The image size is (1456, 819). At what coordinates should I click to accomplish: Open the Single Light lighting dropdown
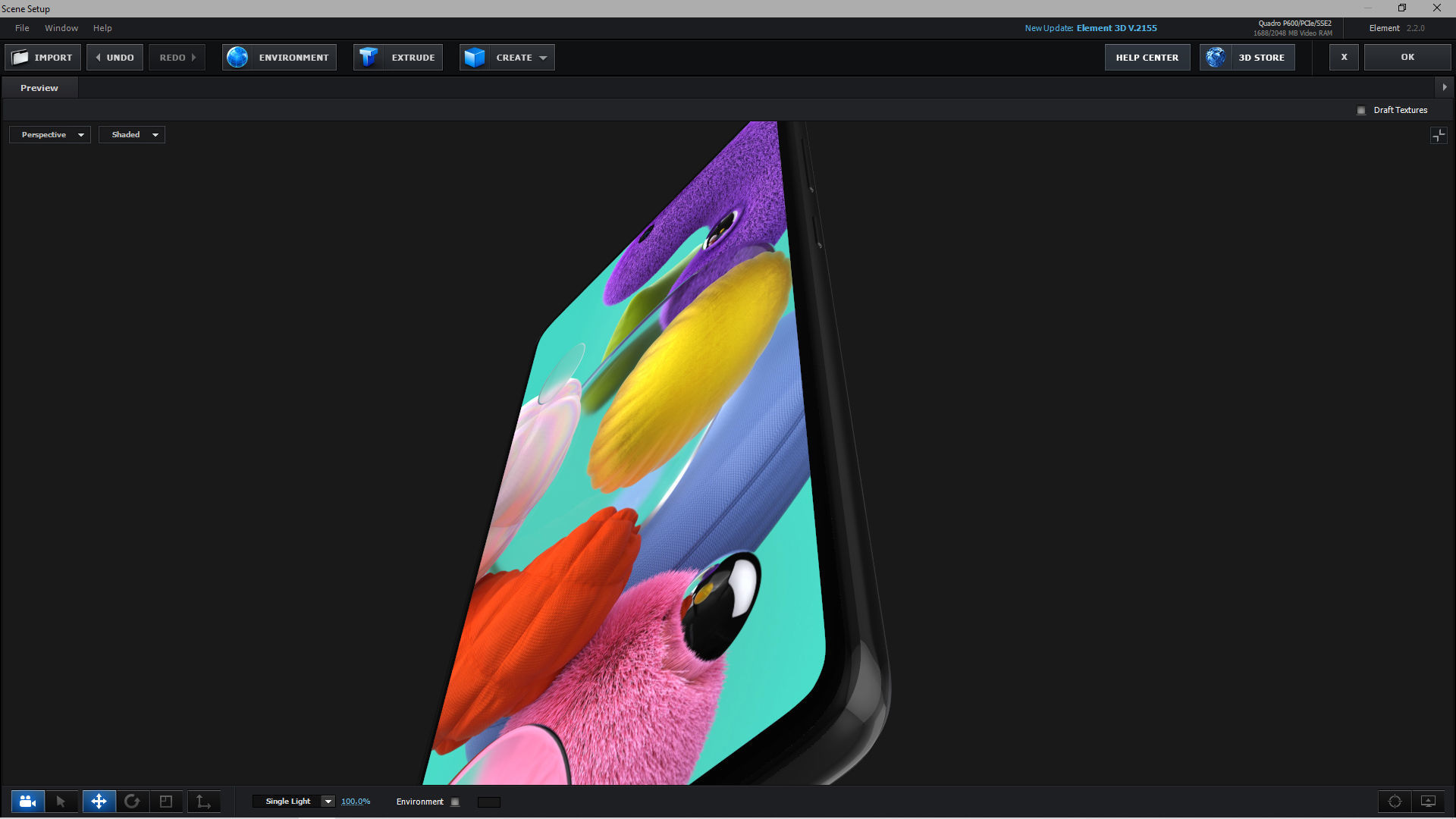[294, 802]
